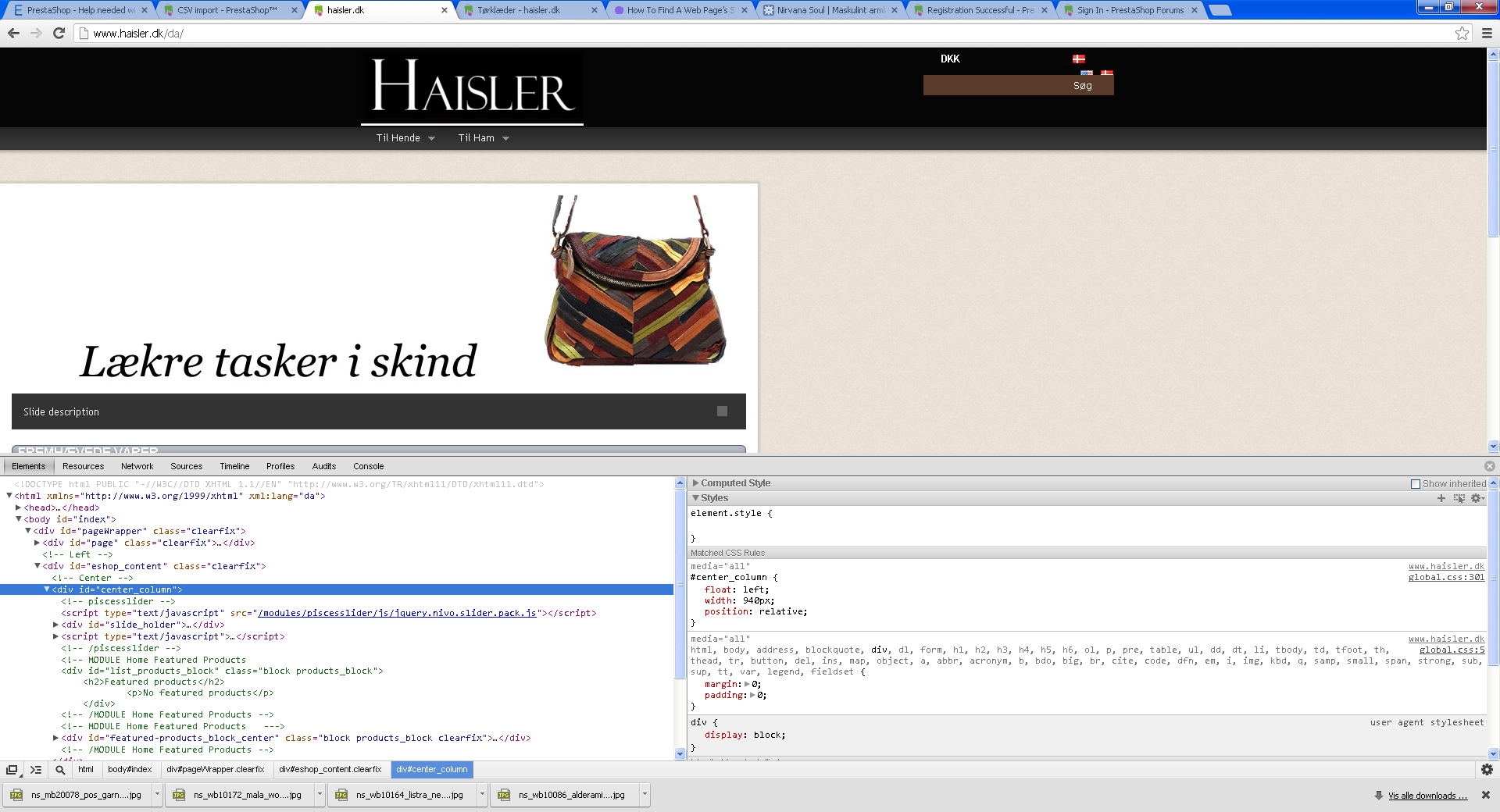The width and height of the screenshot is (1500, 812).
Task: Click the large Danish flag icon
Action: [x=1079, y=59]
